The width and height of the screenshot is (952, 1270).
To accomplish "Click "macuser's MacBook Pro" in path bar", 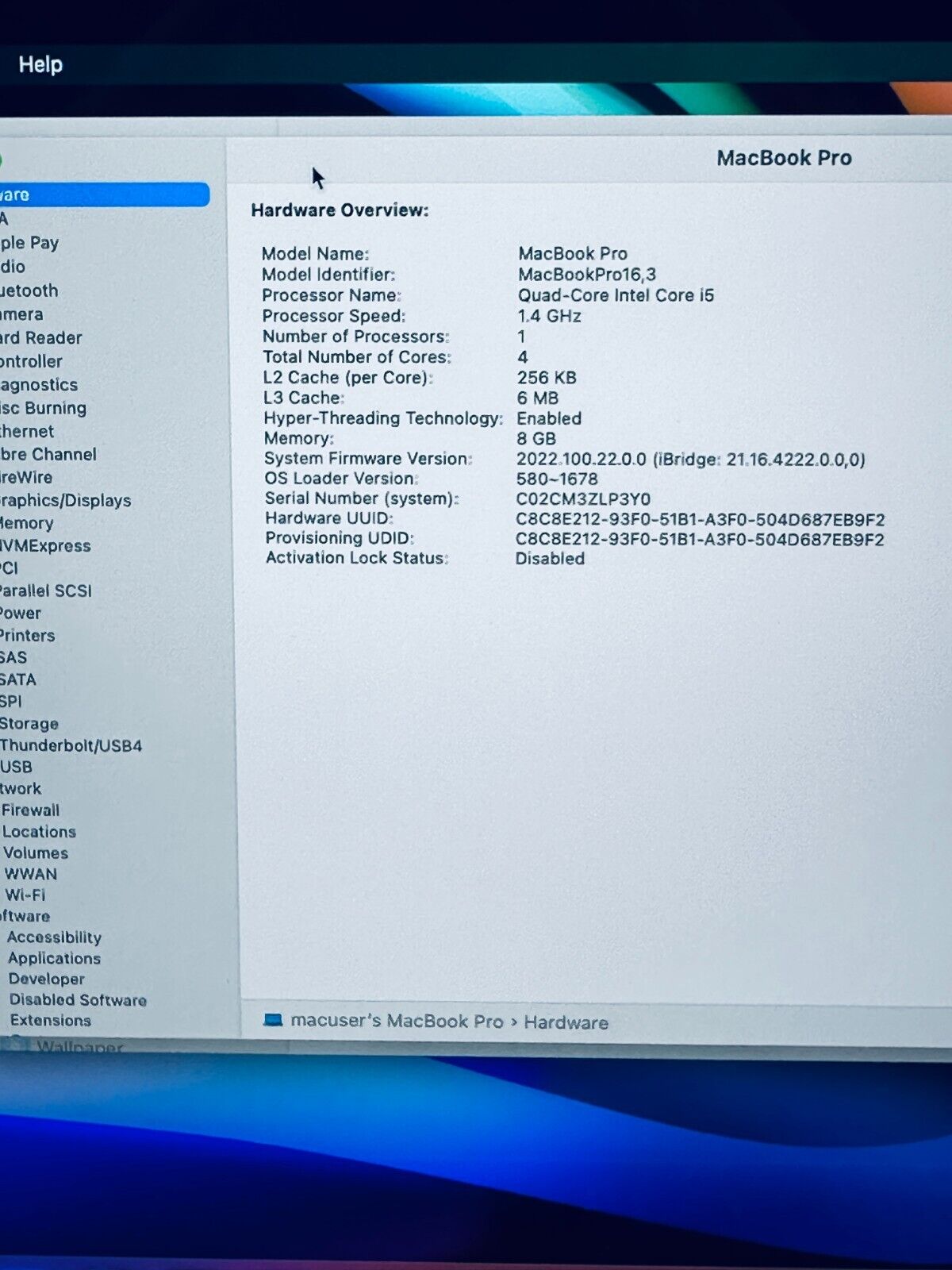I will [397, 1021].
